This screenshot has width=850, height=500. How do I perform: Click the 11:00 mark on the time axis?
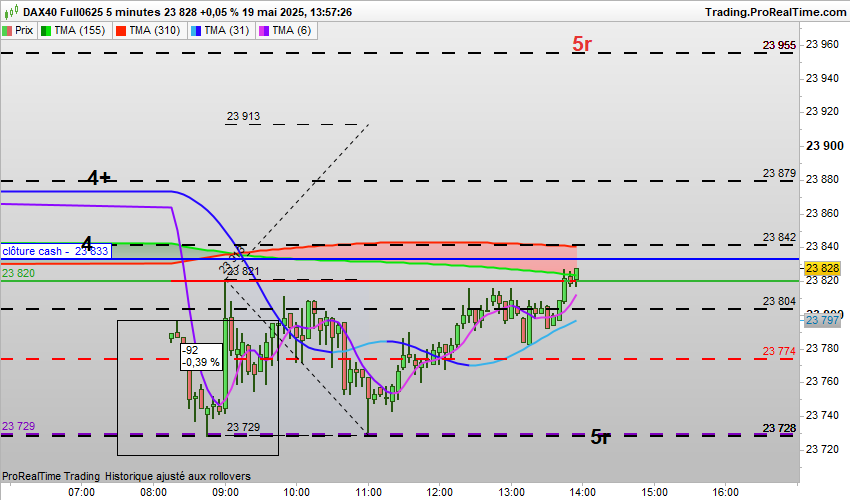click(x=368, y=492)
